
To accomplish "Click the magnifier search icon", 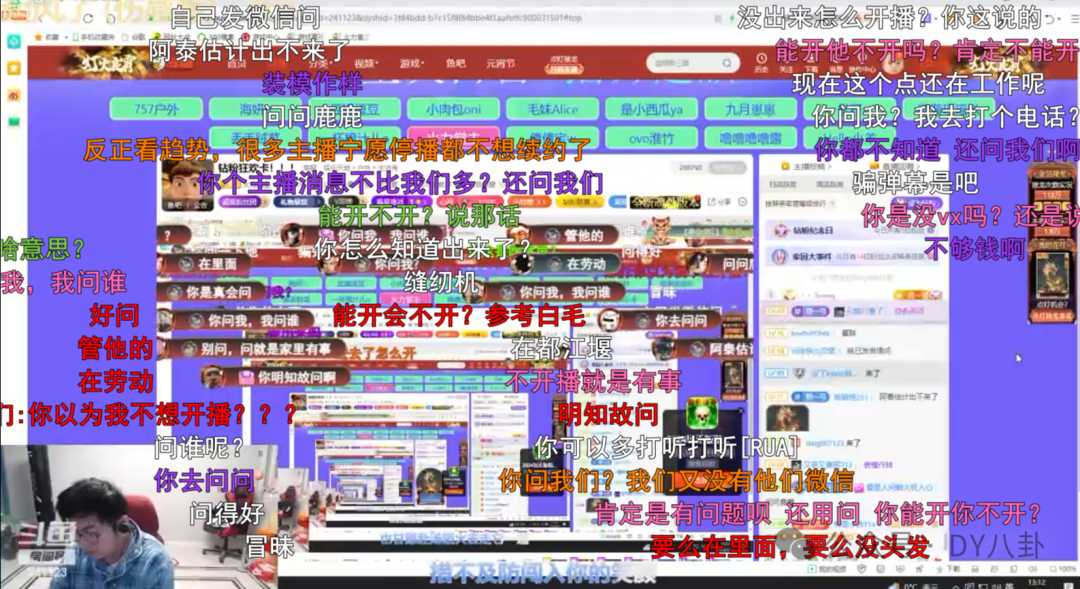I will click(727, 63).
